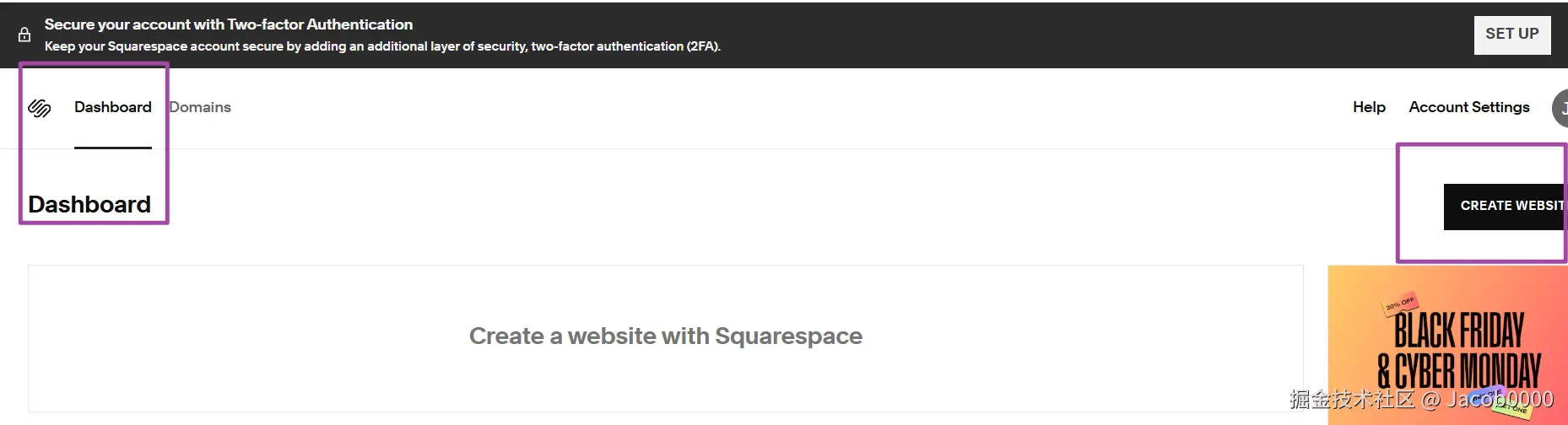This screenshot has height=425, width=1568.
Task: Click the Dashboard page heading
Action: click(89, 204)
